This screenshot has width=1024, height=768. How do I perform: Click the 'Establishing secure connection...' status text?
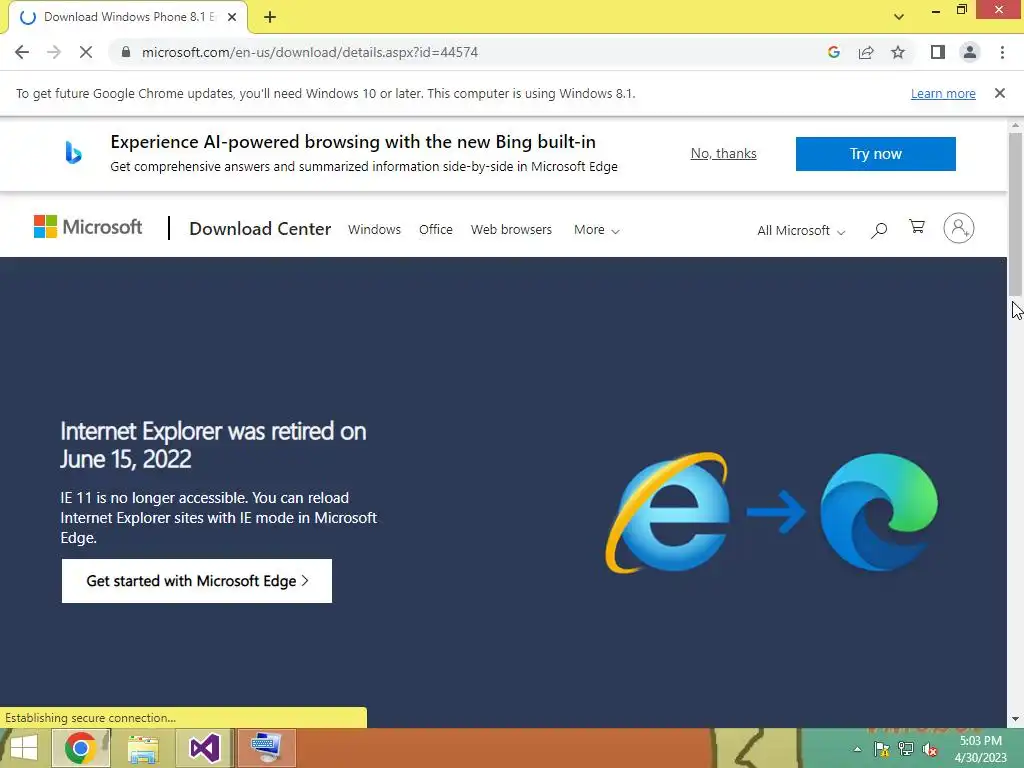pyautogui.click(x=90, y=718)
